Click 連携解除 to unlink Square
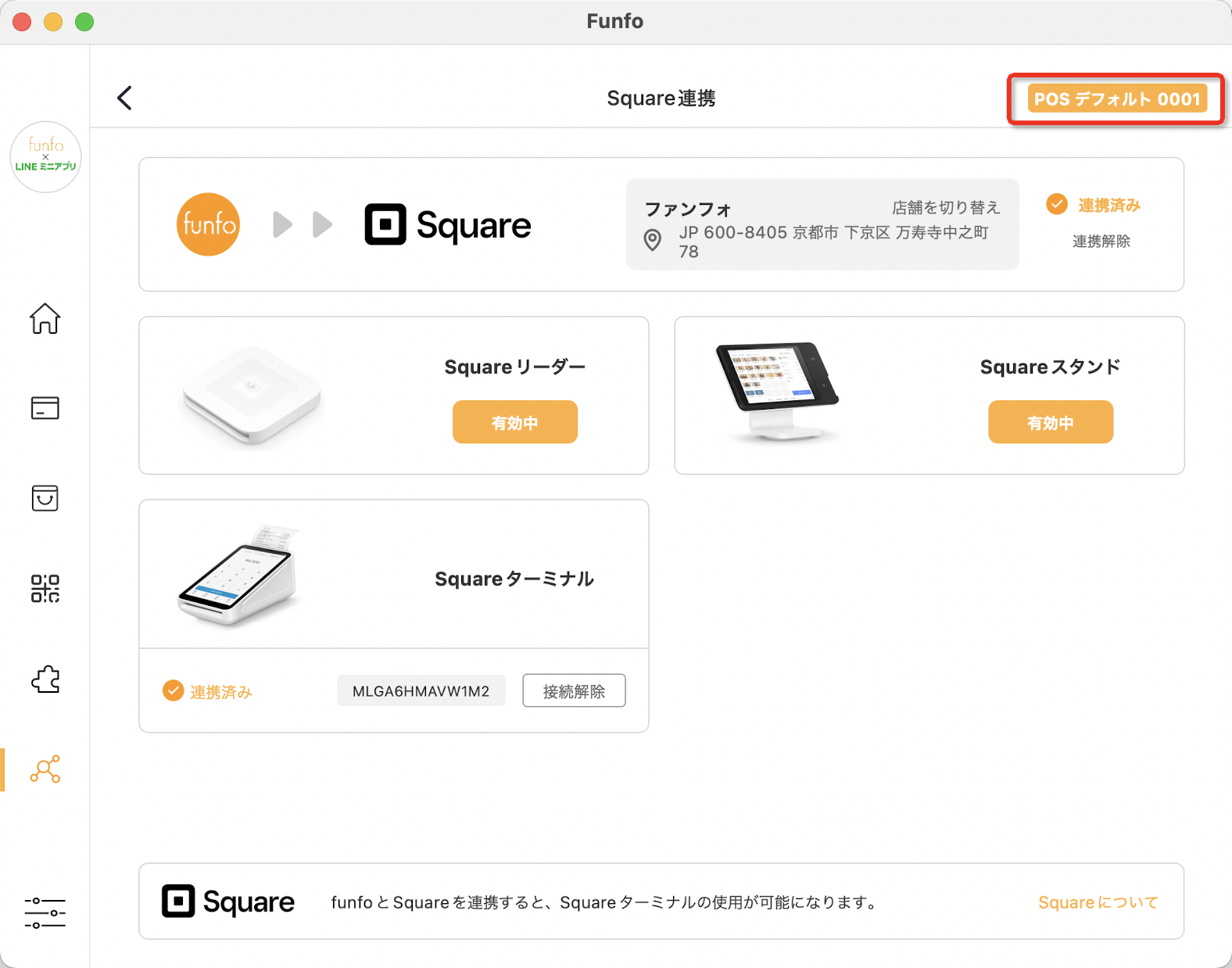 pos(1101,241)
